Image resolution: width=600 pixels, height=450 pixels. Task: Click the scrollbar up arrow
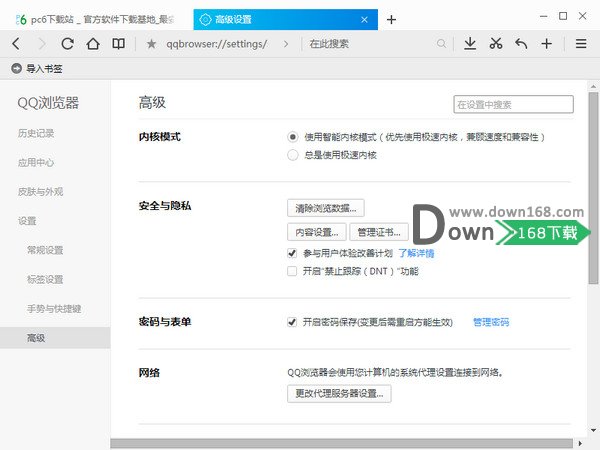(593, 86)
